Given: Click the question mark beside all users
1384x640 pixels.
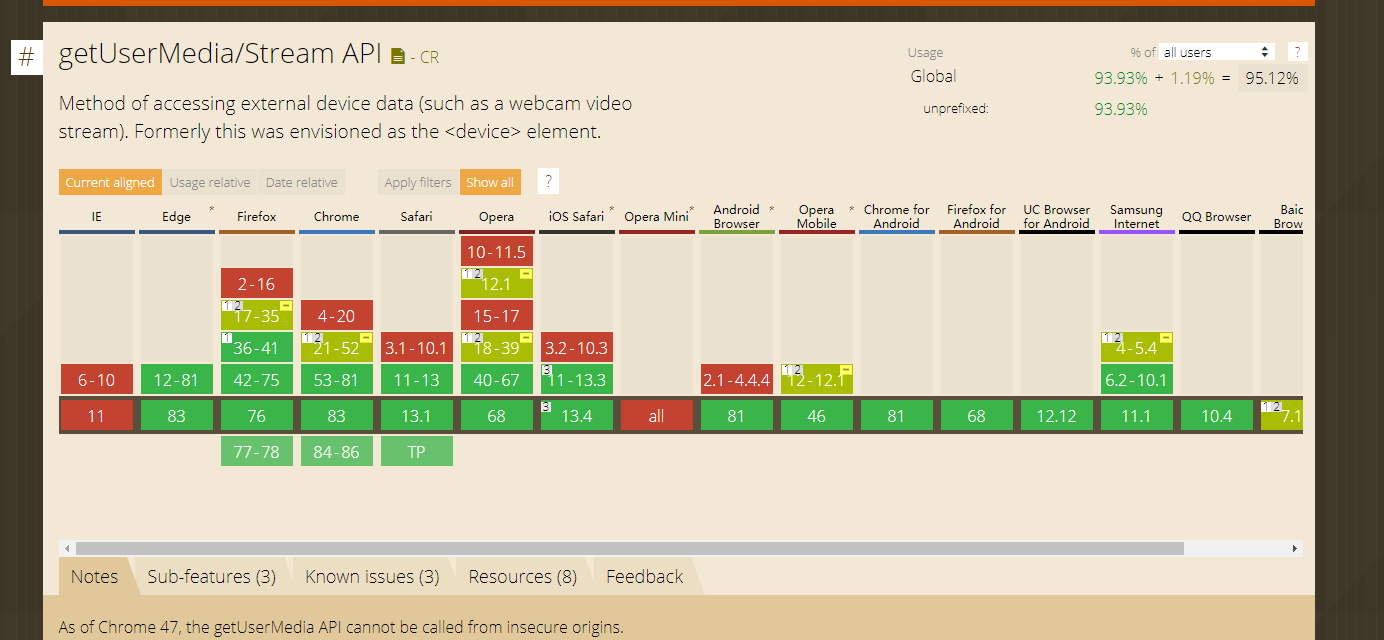Looking at the screenshot, I should (x=1297, y=52).
